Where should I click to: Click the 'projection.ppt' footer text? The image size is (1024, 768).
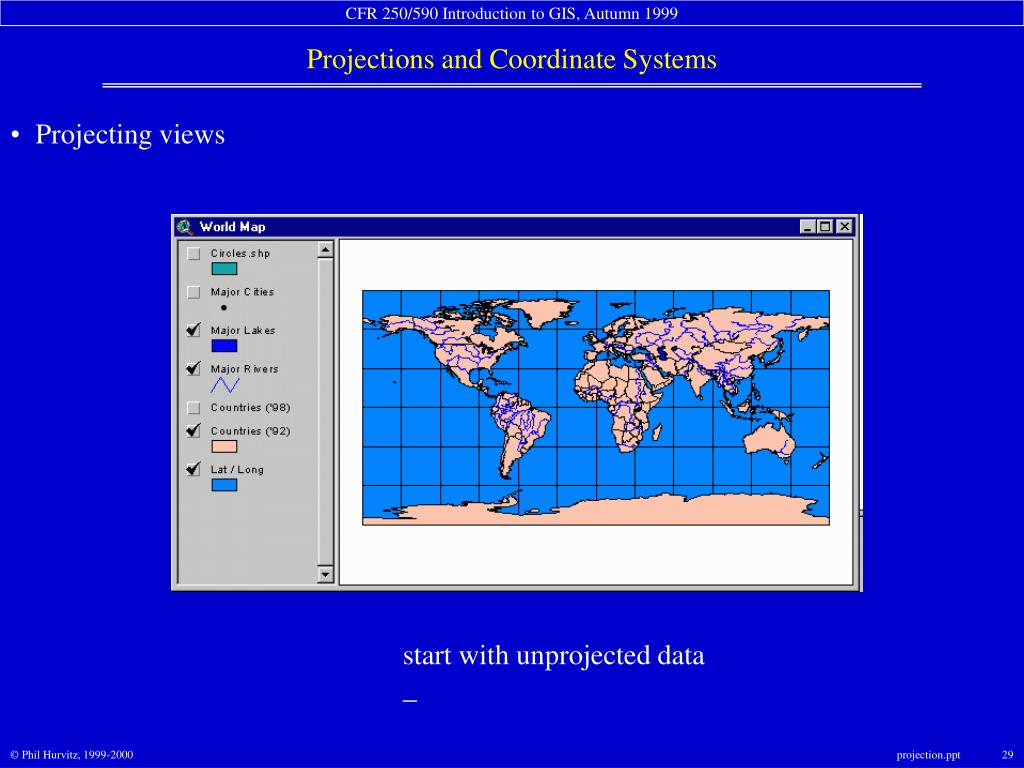pyautogui.click(x=928, y=755)
